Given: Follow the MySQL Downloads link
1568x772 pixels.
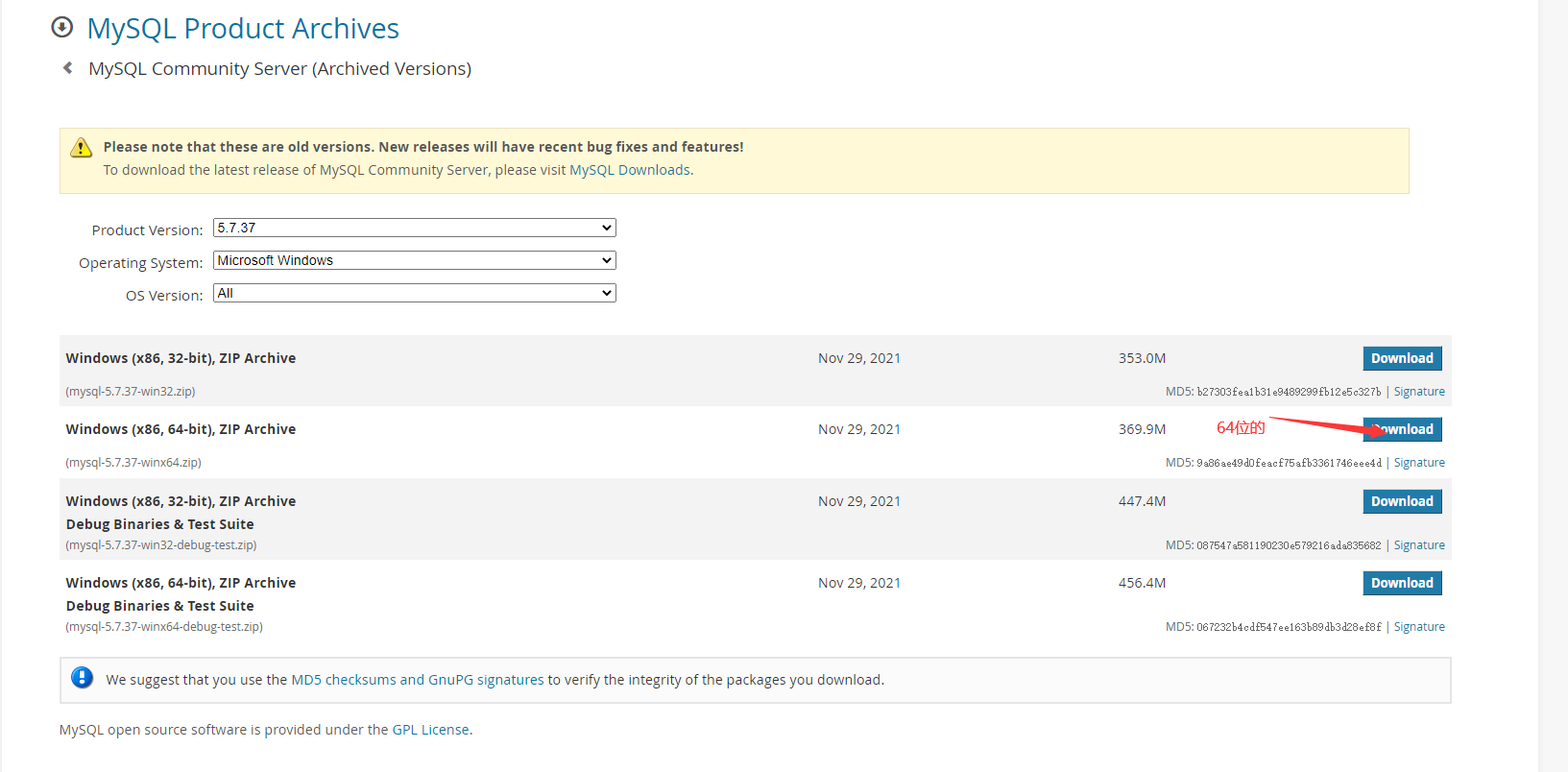Looking at the screenshot, I should coord(630,170).
